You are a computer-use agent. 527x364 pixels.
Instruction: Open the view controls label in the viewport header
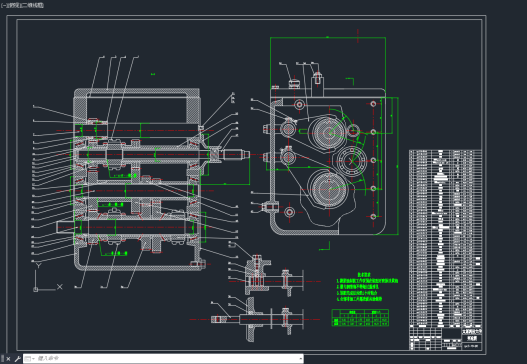[13, 5]
